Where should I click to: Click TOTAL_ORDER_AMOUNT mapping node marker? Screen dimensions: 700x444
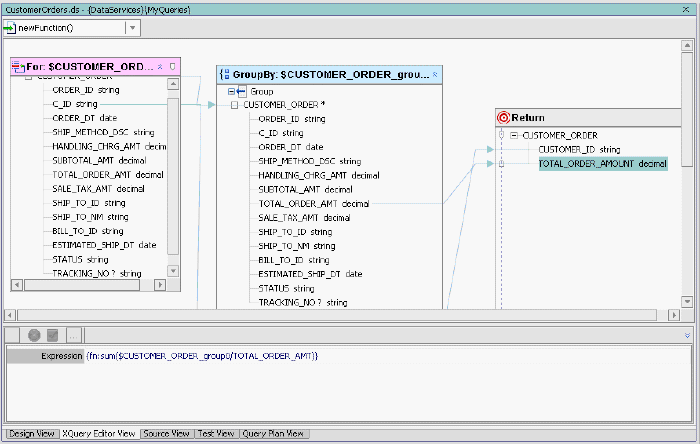click(x=501, y=164)
